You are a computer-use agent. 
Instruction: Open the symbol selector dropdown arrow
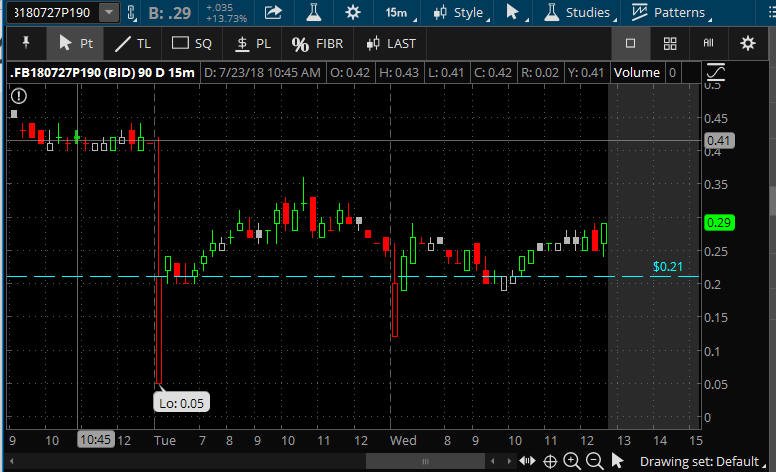[109, 12]
